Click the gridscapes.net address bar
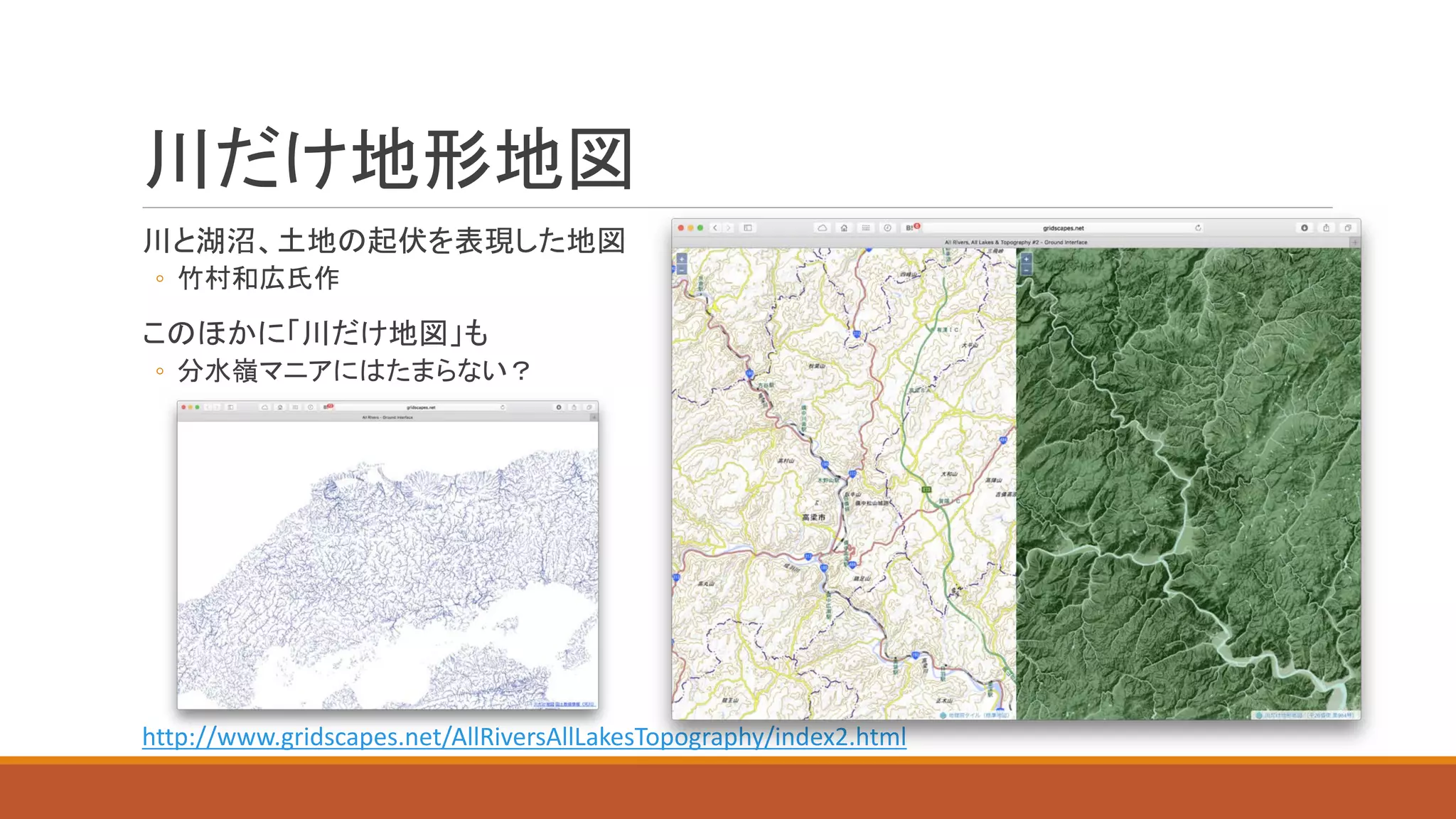1456x819 pixels. pos(1063,228)
